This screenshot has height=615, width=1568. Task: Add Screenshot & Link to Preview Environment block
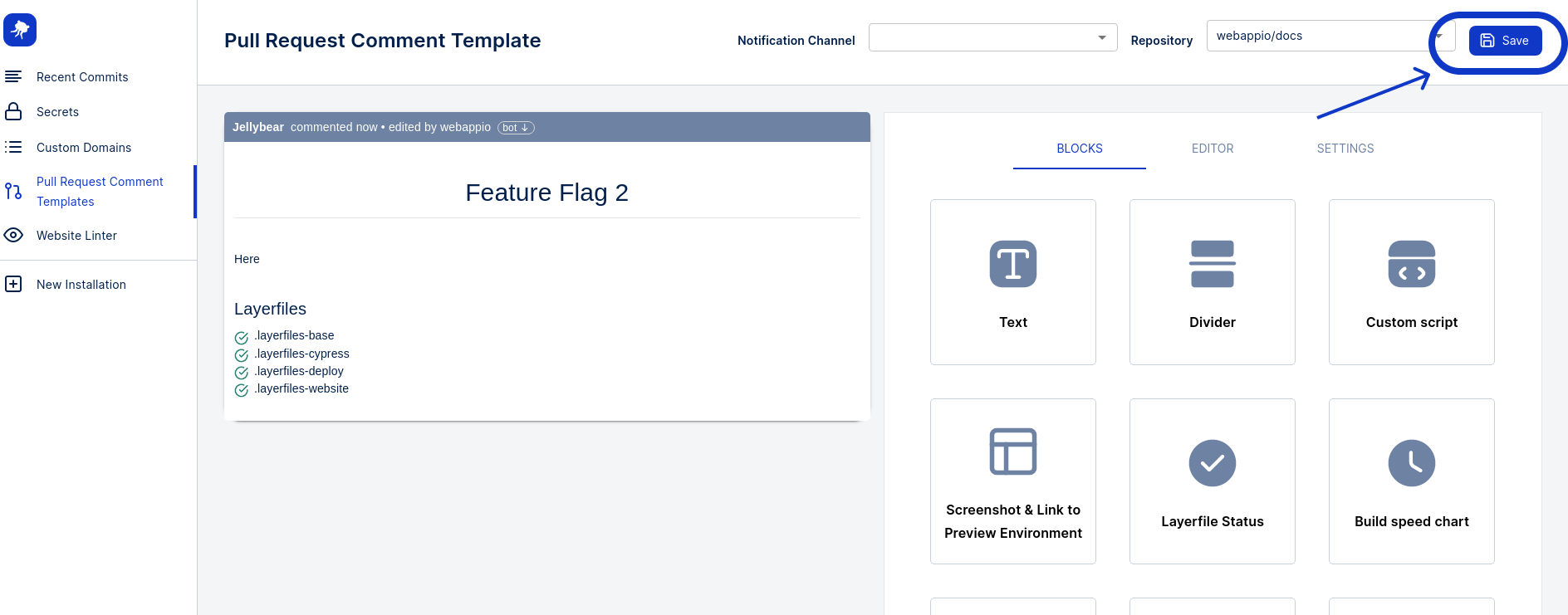1013,481
